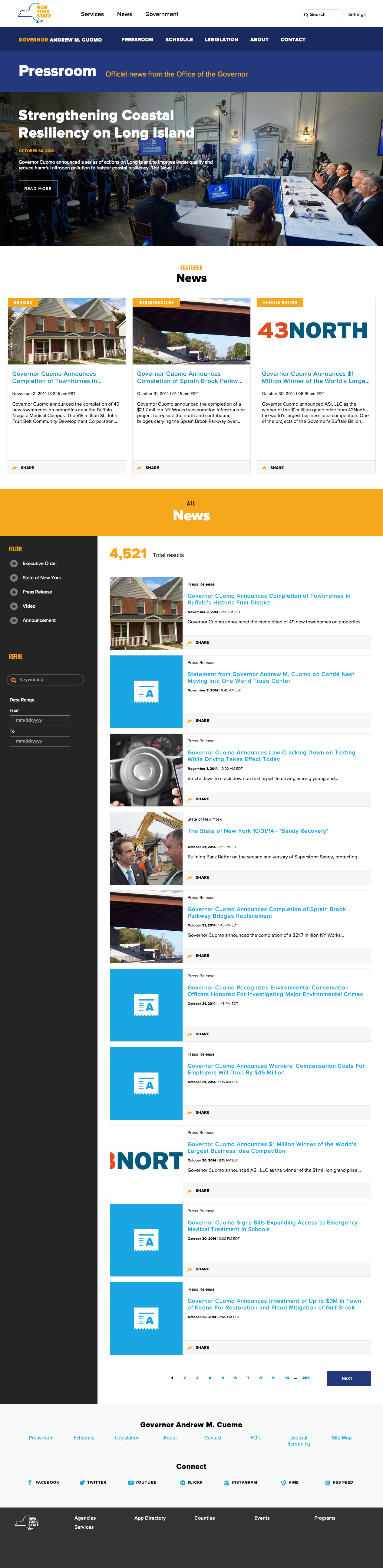Click the Facebook icon under Connect

click(x=31, y=1482)
